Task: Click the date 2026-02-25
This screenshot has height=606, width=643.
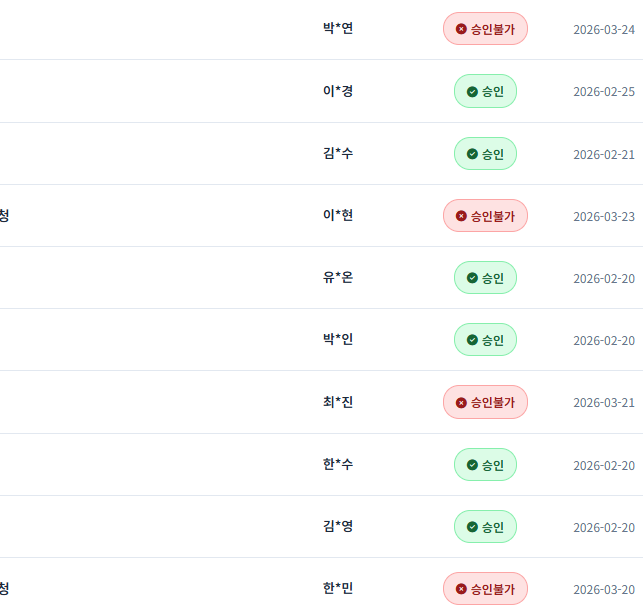Action: coord(603,92)
